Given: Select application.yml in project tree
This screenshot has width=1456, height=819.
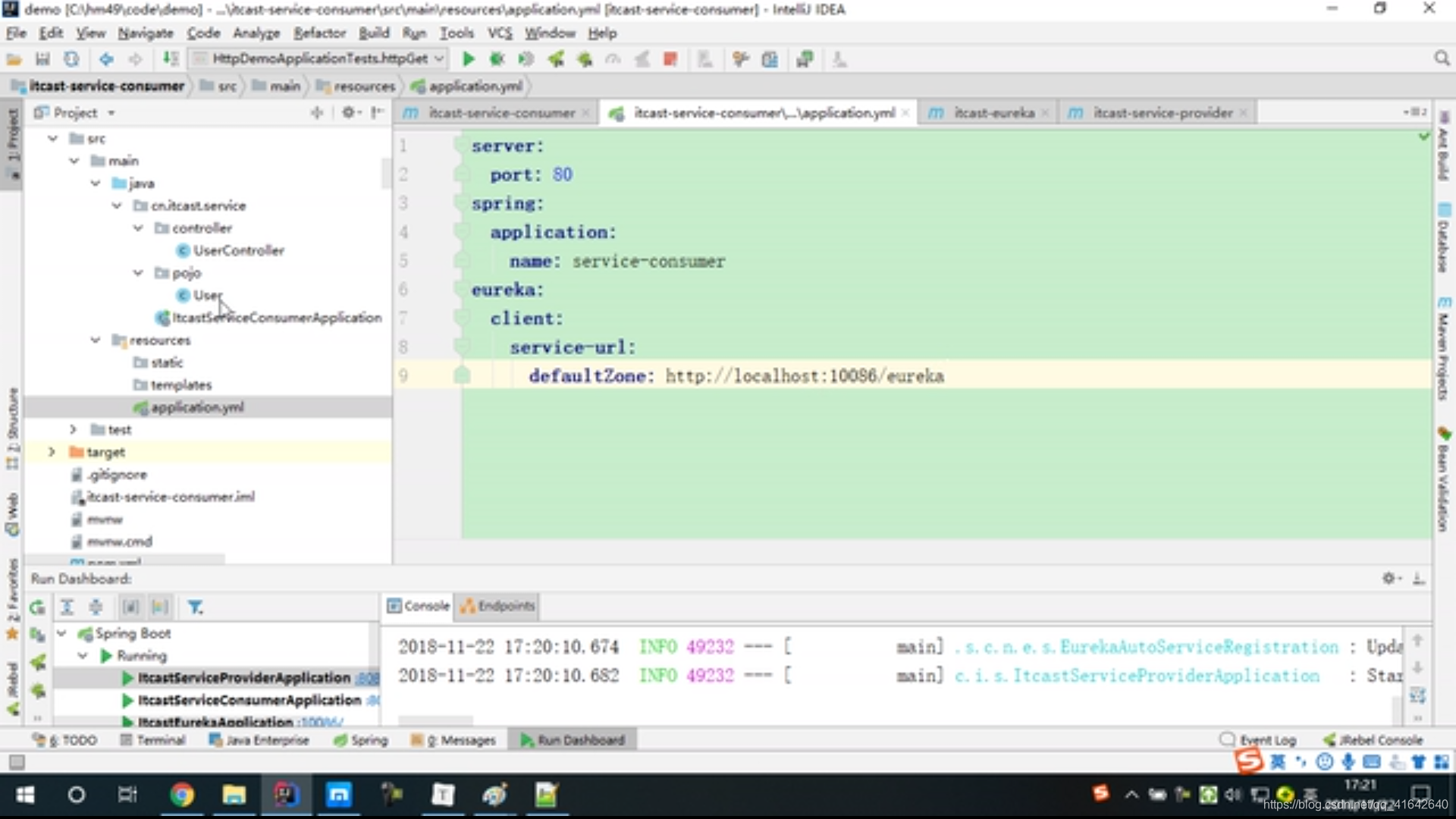Looking at the screenshot, I should coord(197,407).
